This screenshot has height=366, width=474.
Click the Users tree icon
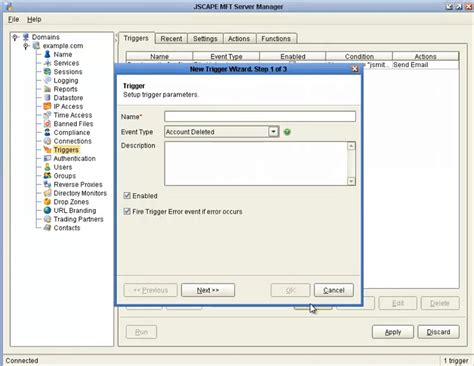(x=47, y=167)
